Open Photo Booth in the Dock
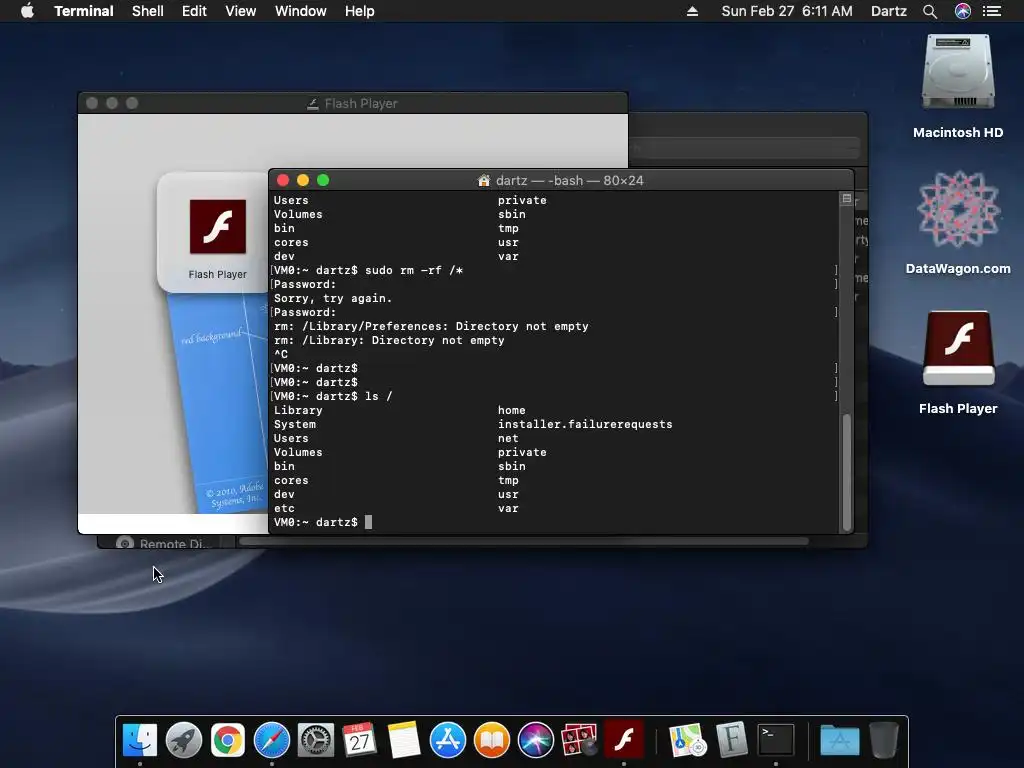1024x768 pixels. point(579,740)
